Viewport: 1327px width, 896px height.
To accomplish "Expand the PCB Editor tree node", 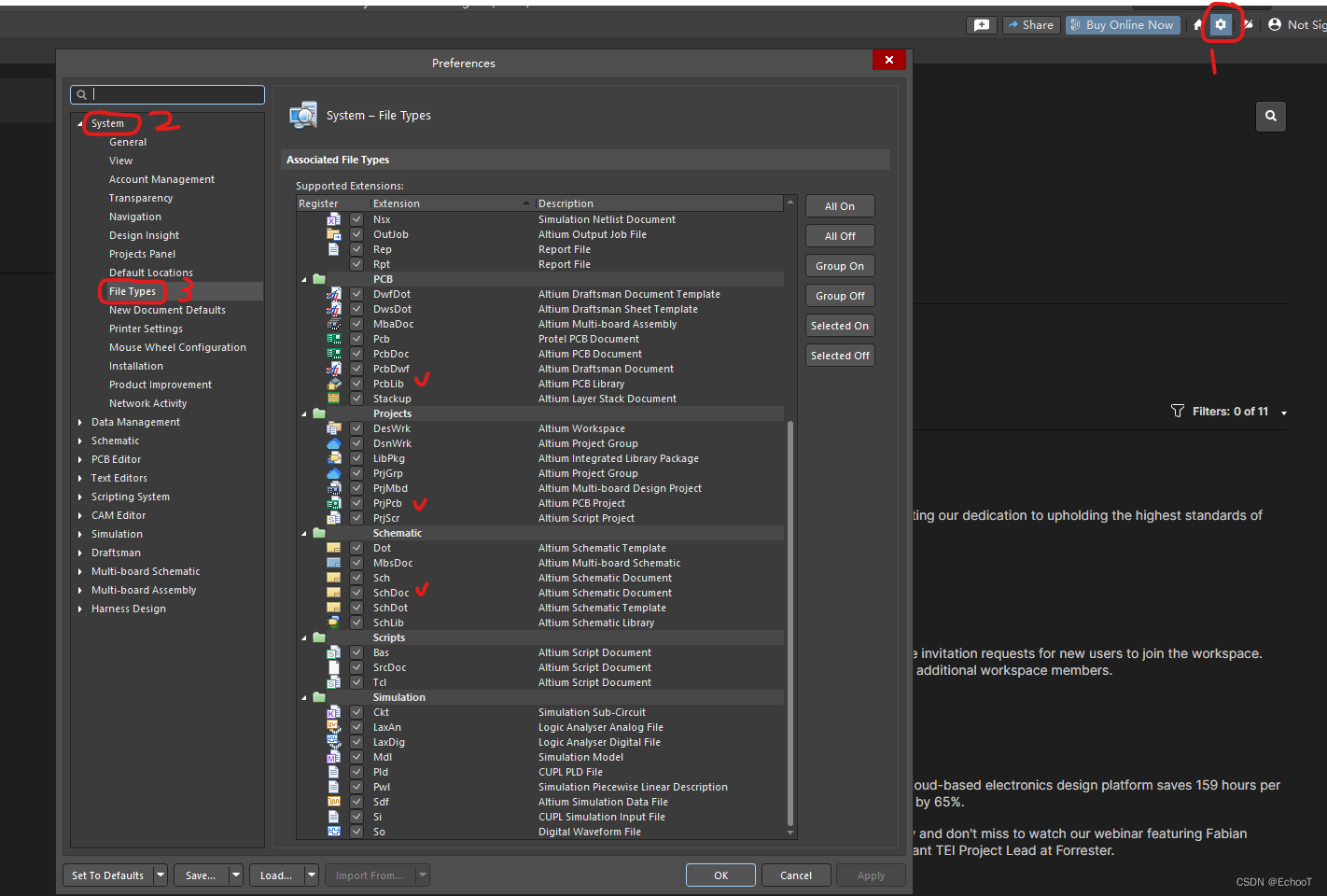I will point(80,460).
